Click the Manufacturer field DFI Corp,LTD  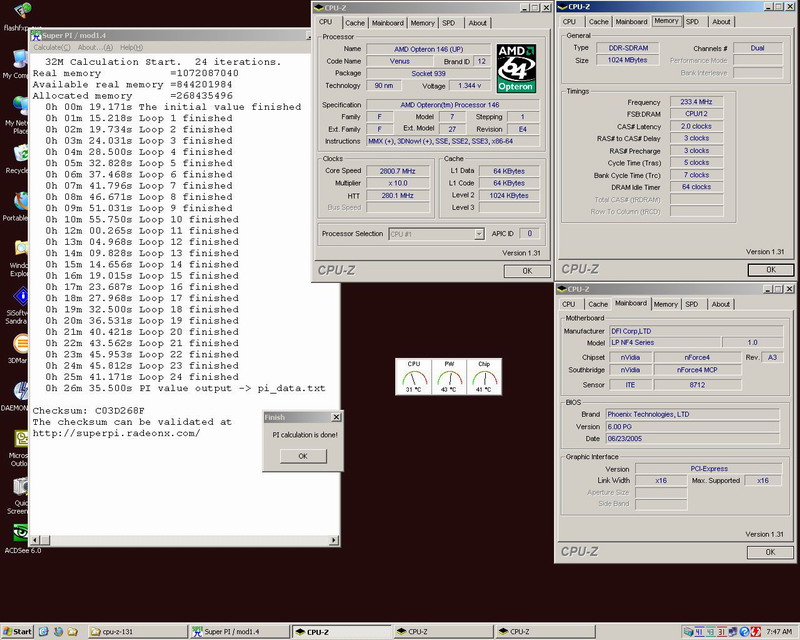click(x=696, y=331)
